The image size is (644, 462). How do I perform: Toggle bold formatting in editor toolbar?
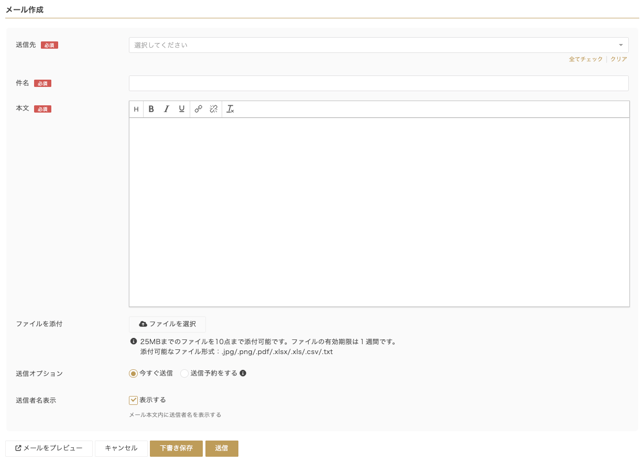151,109
